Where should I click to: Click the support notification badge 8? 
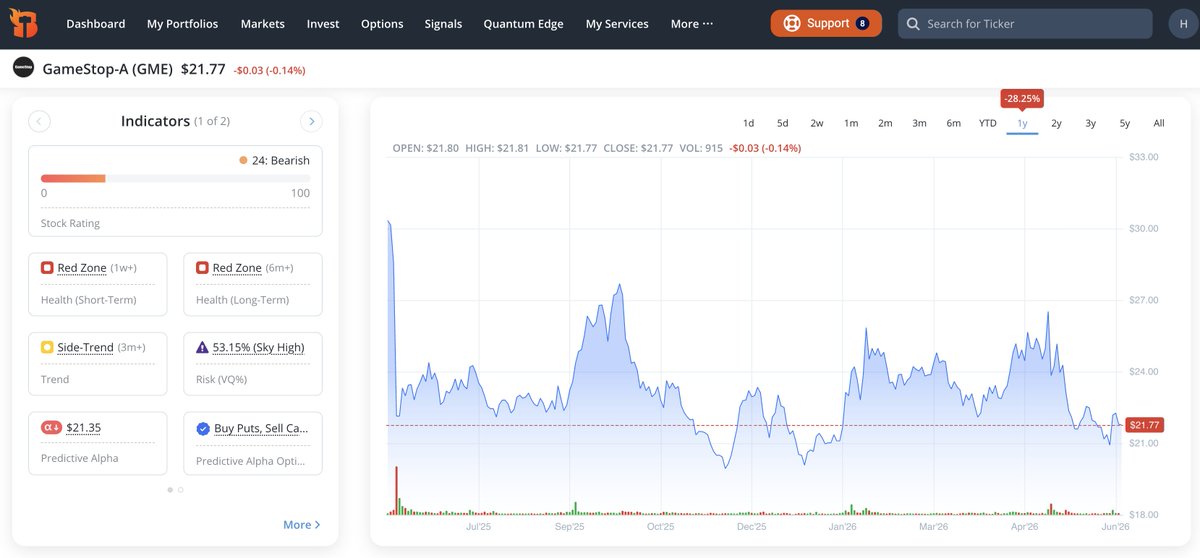862,23
